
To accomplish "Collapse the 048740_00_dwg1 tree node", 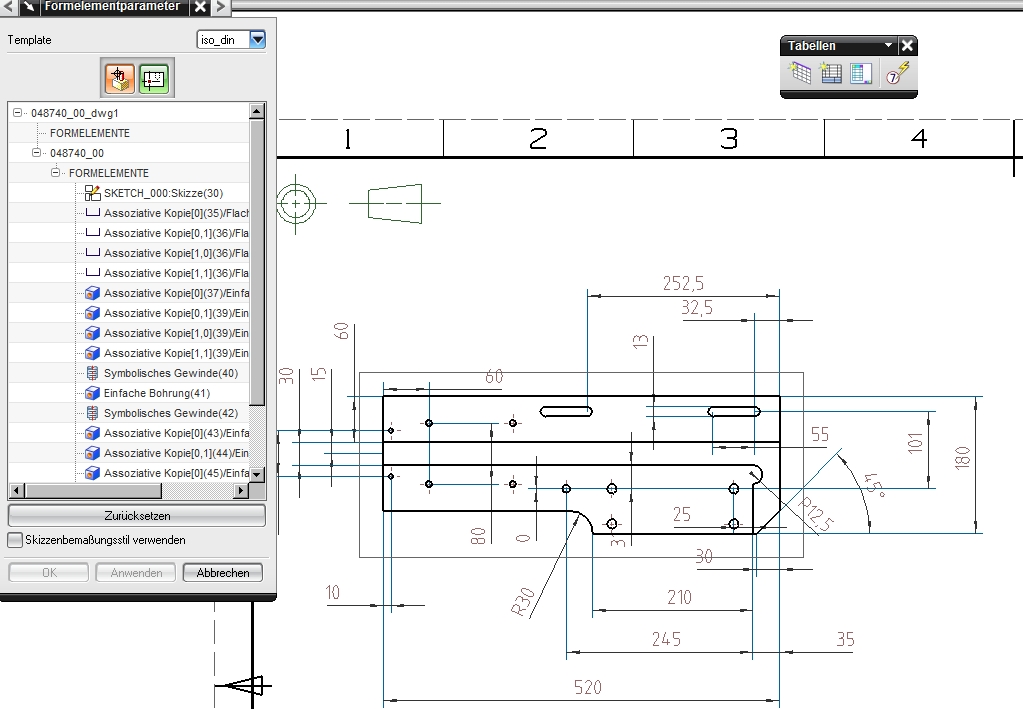I will 18,113.
